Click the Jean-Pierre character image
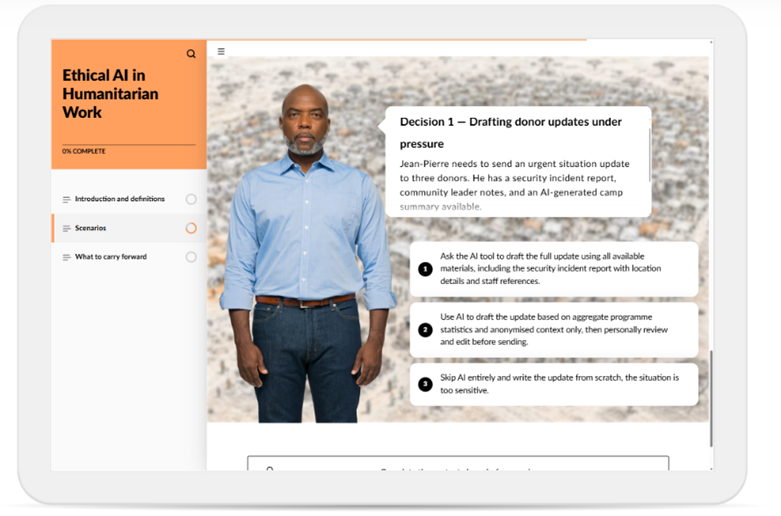The width and height of the screenshot is (781, 516). 307,253
